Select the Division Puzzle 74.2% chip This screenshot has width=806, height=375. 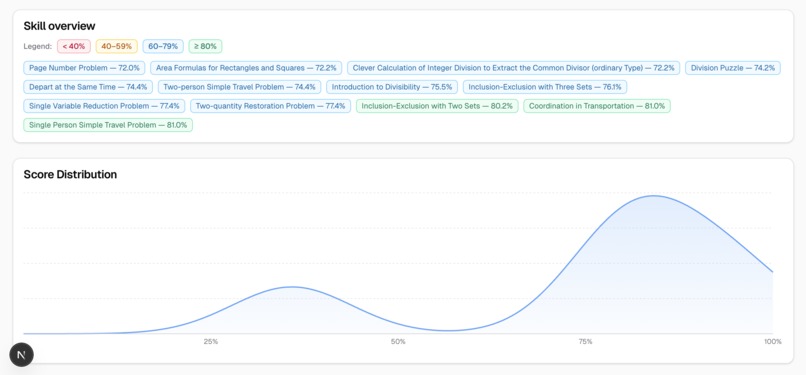tap(732, 68)
